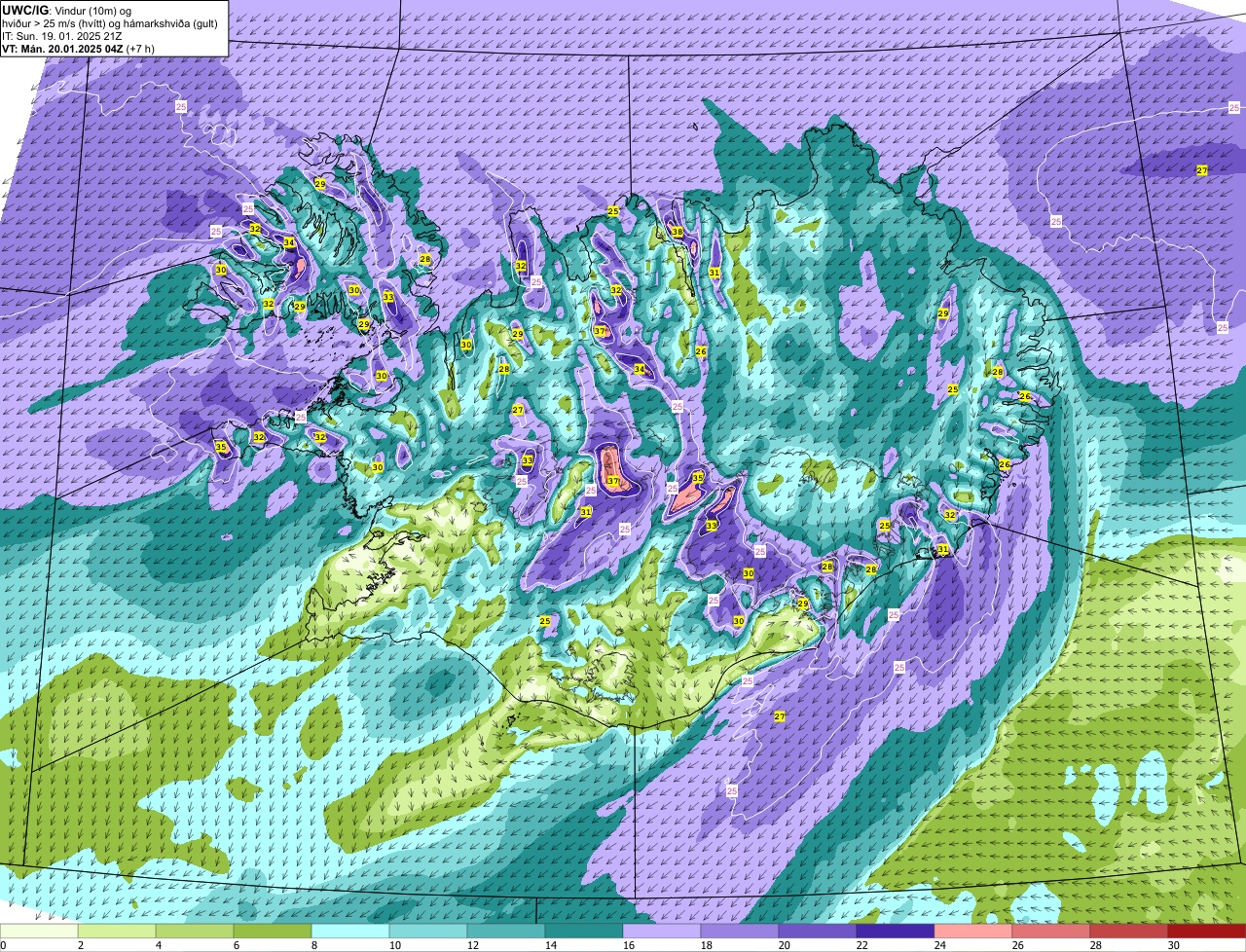The height and width of the screenshot is (952, 1246).
Task: Click the yellow "38" peak gust label
Action: point(677,233)
